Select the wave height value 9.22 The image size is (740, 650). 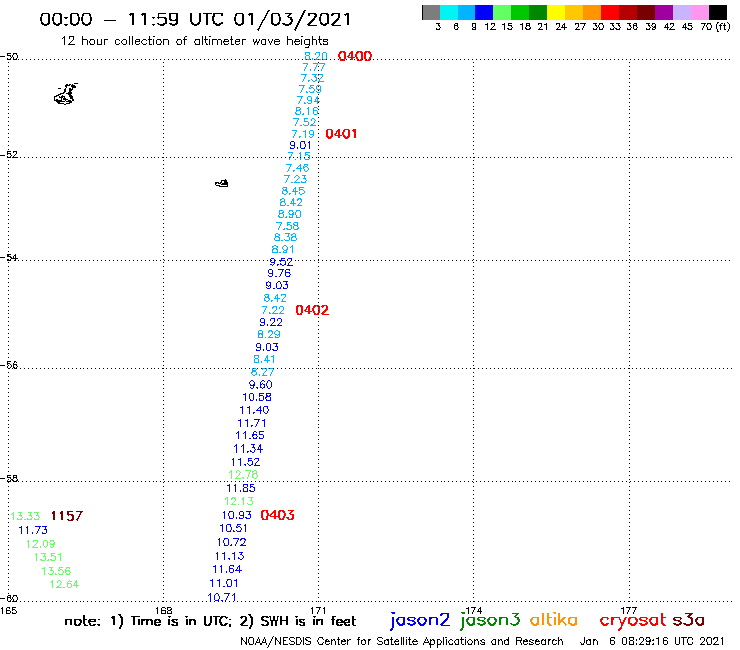point(271,322)
